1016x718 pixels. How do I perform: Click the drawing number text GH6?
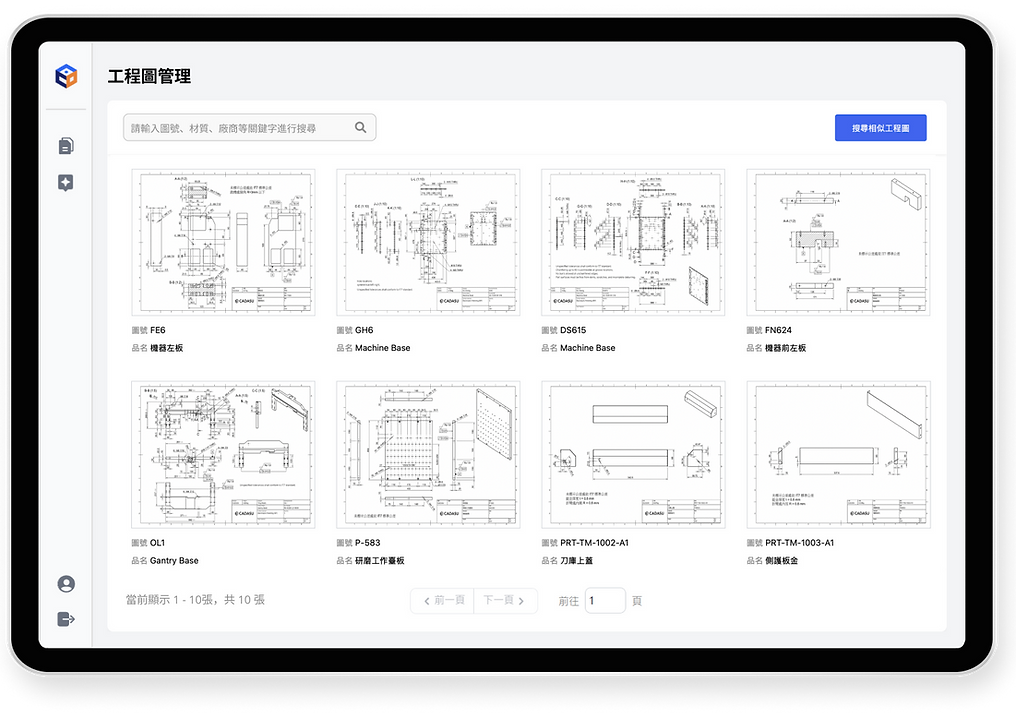364,330
